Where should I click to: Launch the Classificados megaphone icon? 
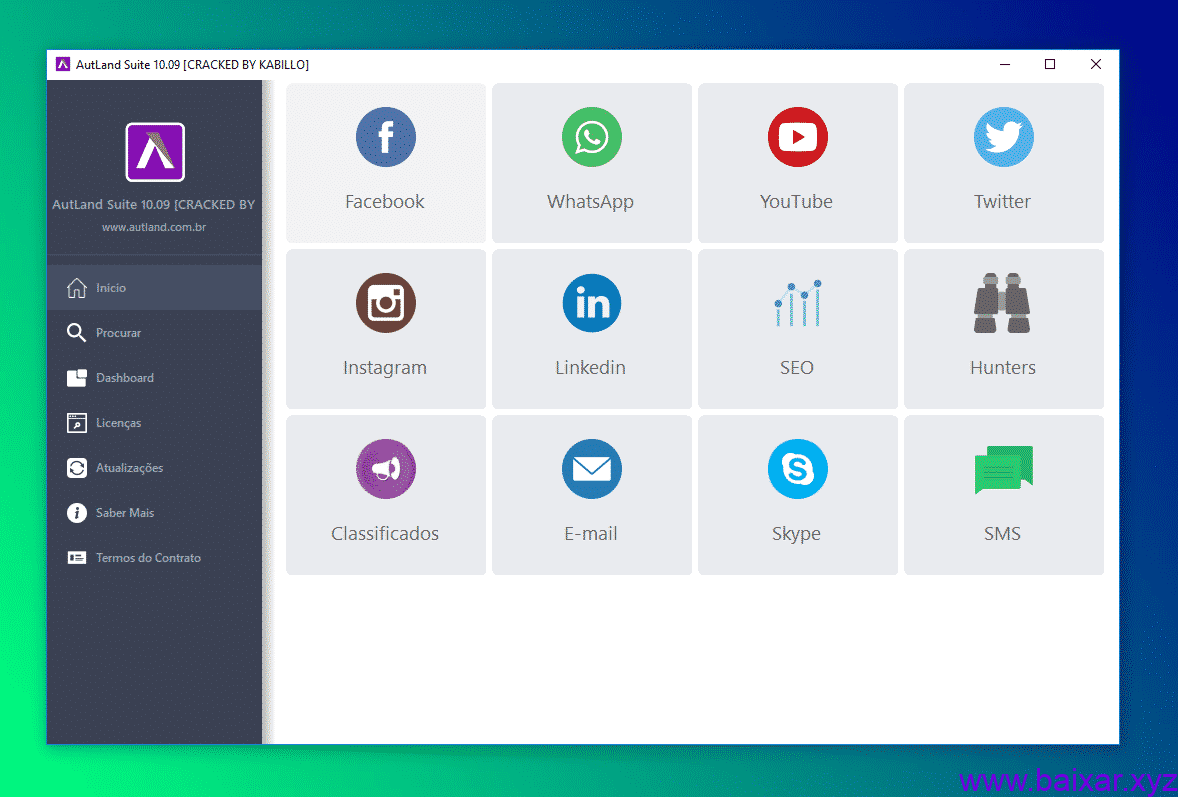[385, 470]
